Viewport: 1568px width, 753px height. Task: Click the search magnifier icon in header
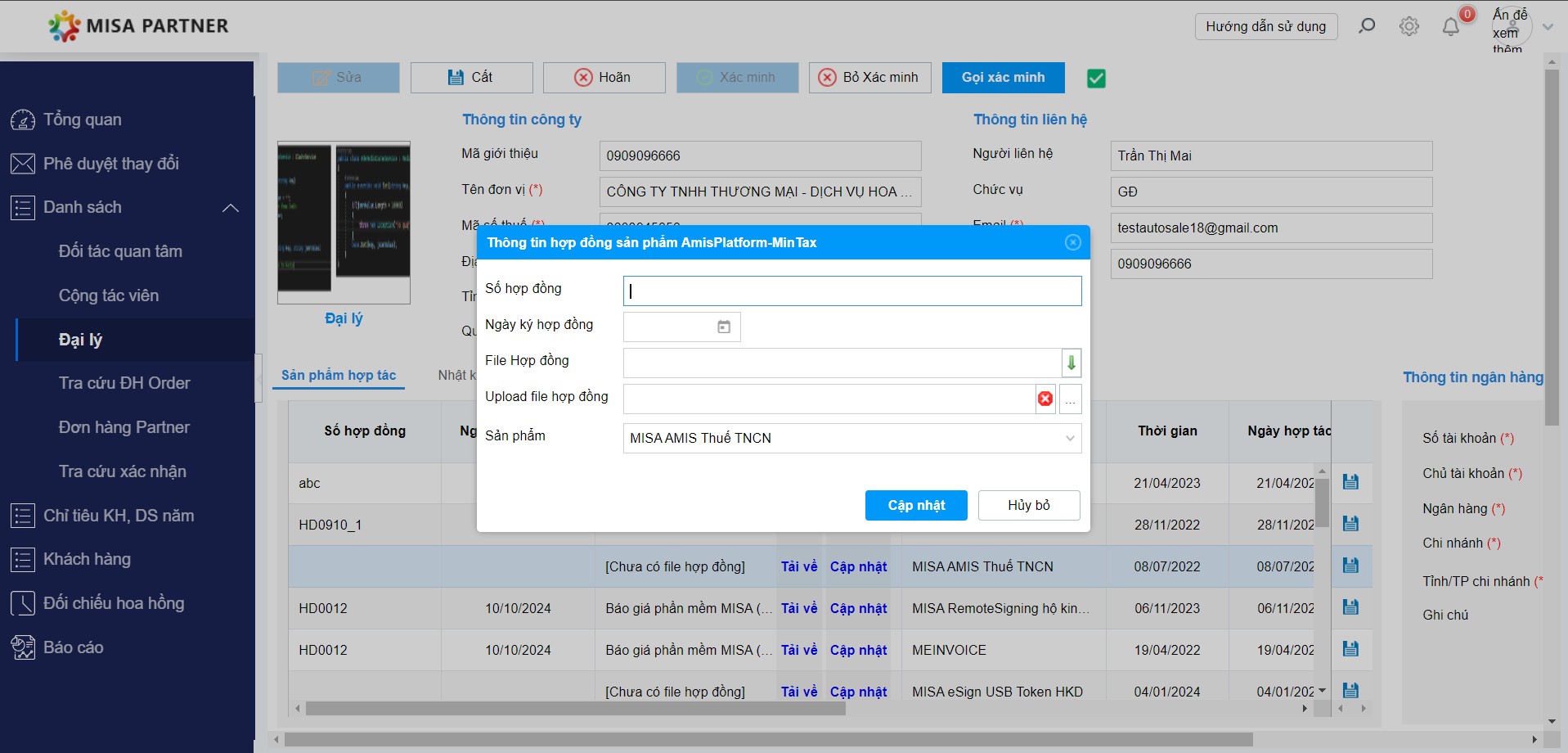pos(1366,26)
